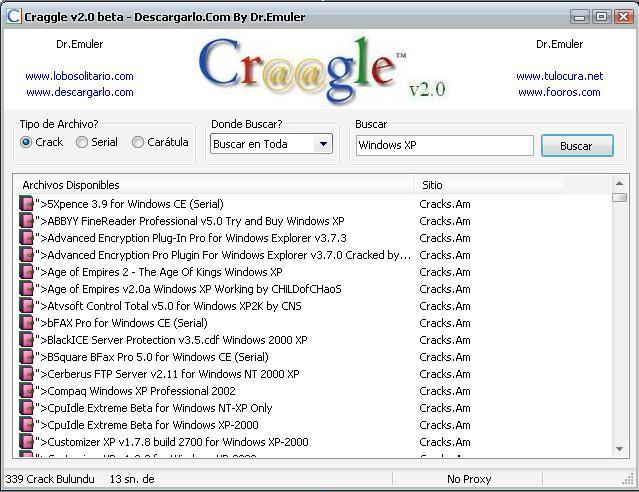Image resolution: width=639 pixels, height=492 pixels.
Task: Click icon beside 5Xpence 3.9 for Windows CE
Action: (26, 204)
